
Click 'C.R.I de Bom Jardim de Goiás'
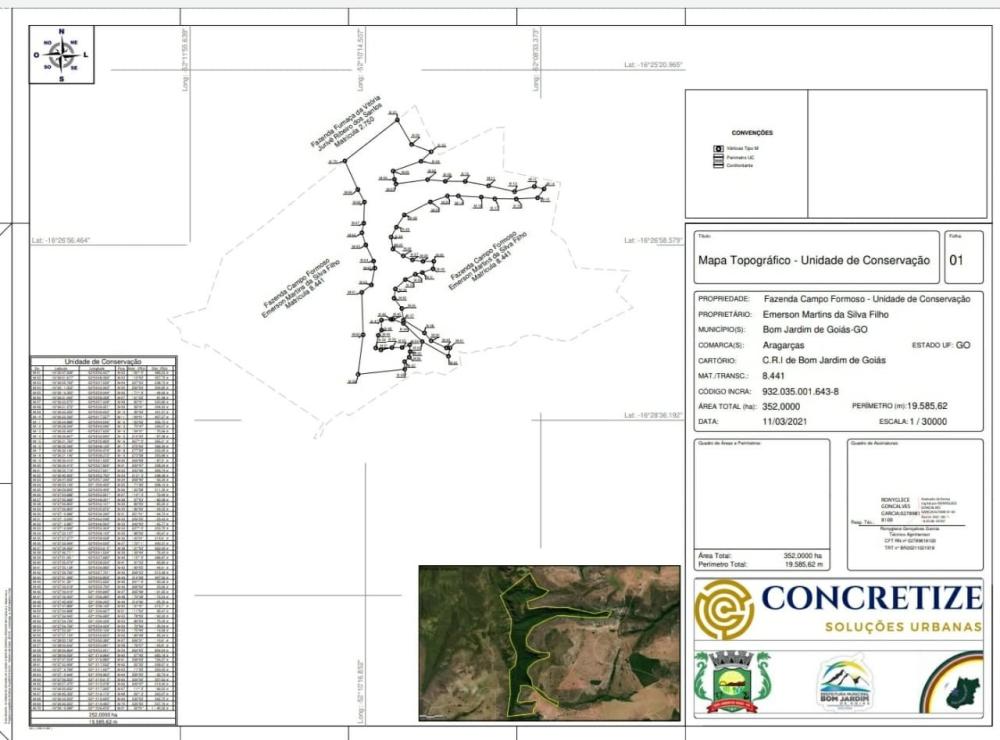click(824, 360)
